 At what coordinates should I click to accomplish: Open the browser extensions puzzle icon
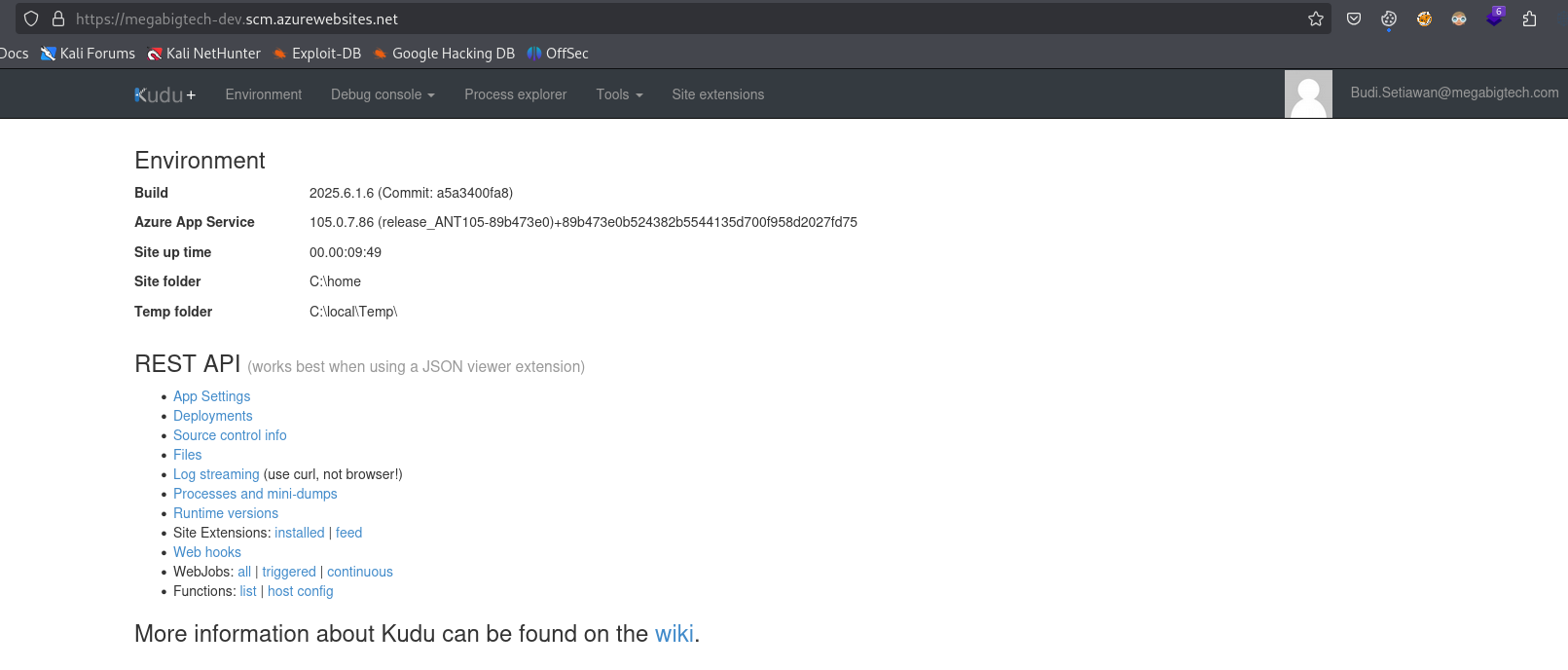tap(1529, 19)
